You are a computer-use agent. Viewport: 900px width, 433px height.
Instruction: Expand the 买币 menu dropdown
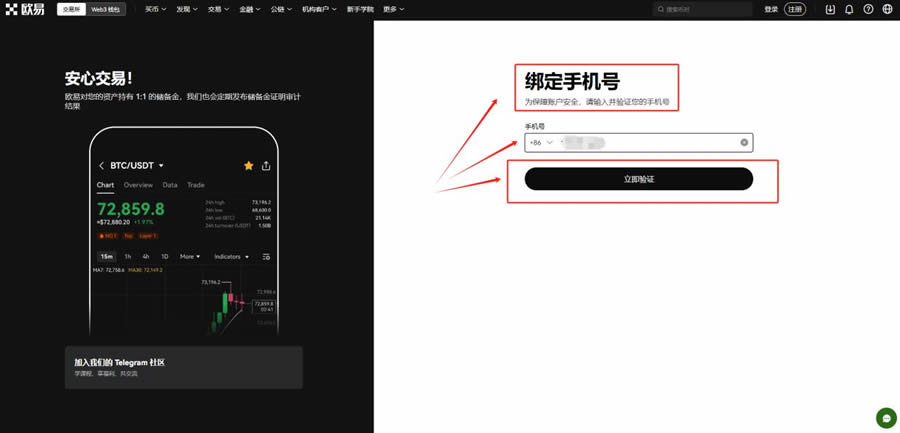[x=154, y=9]
